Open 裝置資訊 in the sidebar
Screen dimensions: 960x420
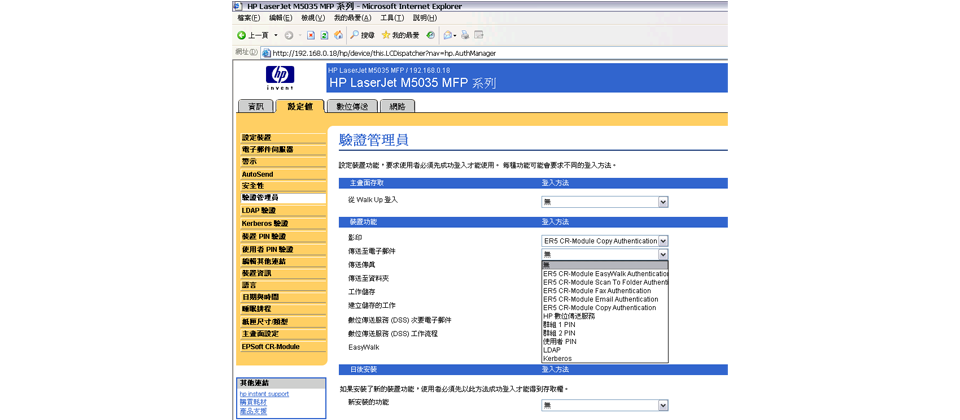[283, 273]
